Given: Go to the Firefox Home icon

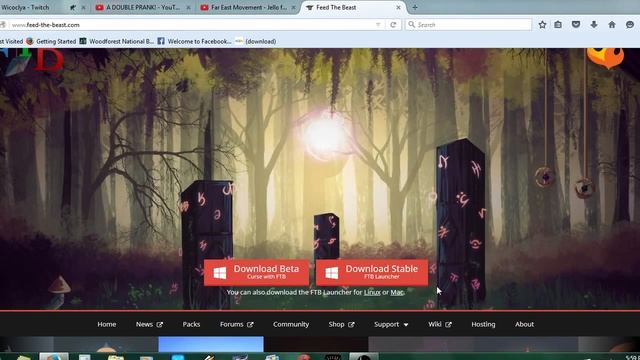Looking at the screenshot, I should pyautogui.click(x=612, y=25).
